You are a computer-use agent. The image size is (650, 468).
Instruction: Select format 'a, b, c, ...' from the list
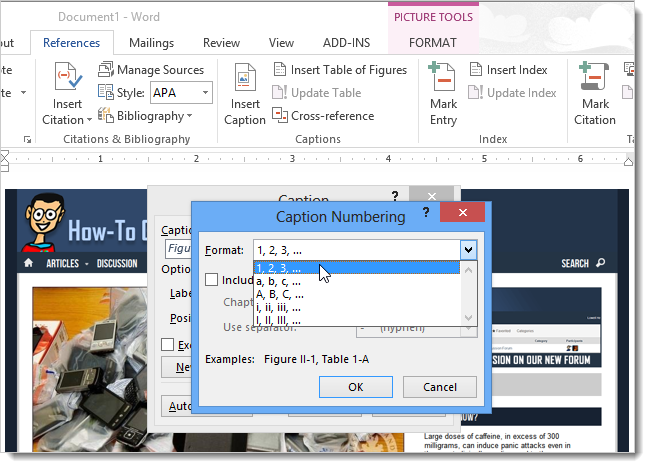(x=357, y=281)
